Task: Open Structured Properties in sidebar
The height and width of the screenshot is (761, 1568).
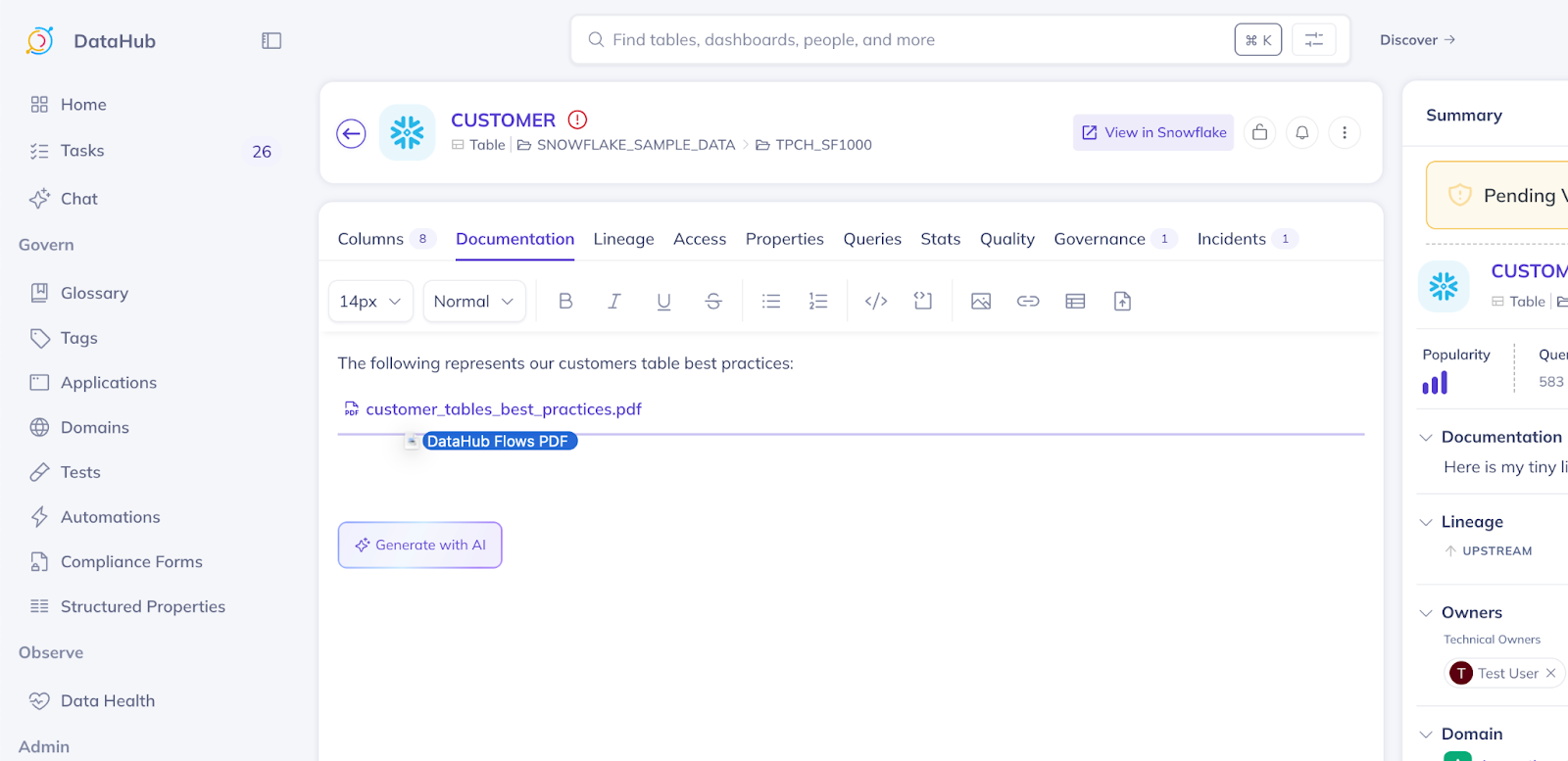Action: click(x=127, y=606)
